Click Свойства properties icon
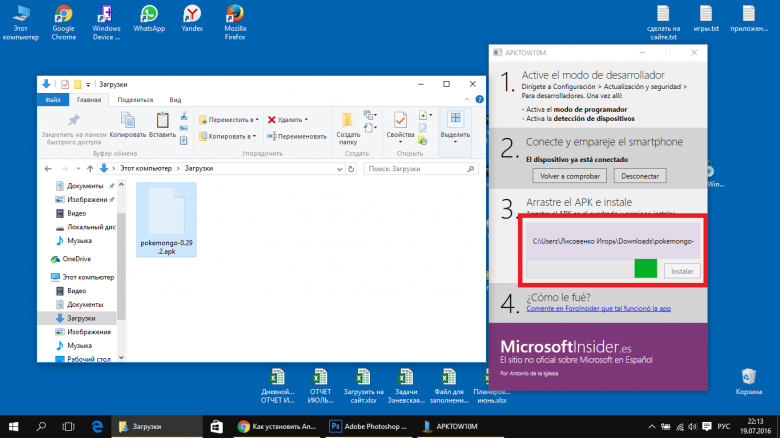 [400, 125]
